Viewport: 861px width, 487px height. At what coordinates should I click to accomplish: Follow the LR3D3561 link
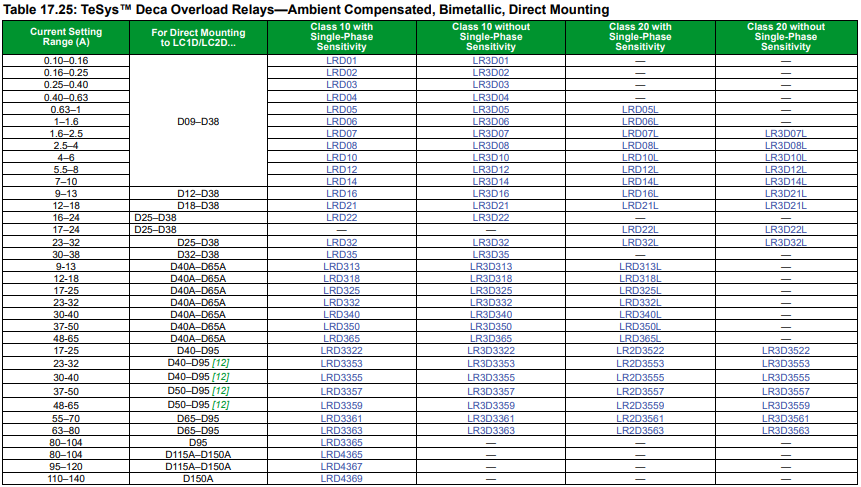[785, 418]
